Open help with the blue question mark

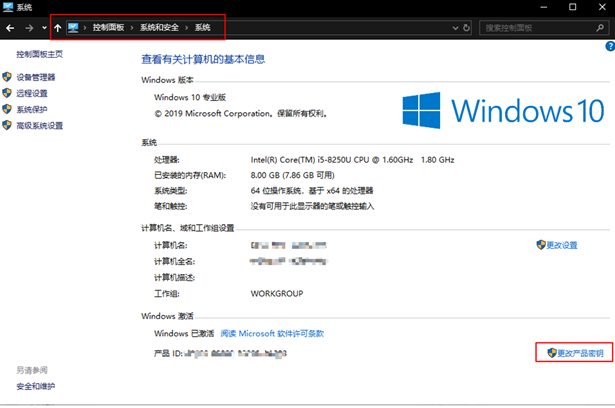point(610,46)
